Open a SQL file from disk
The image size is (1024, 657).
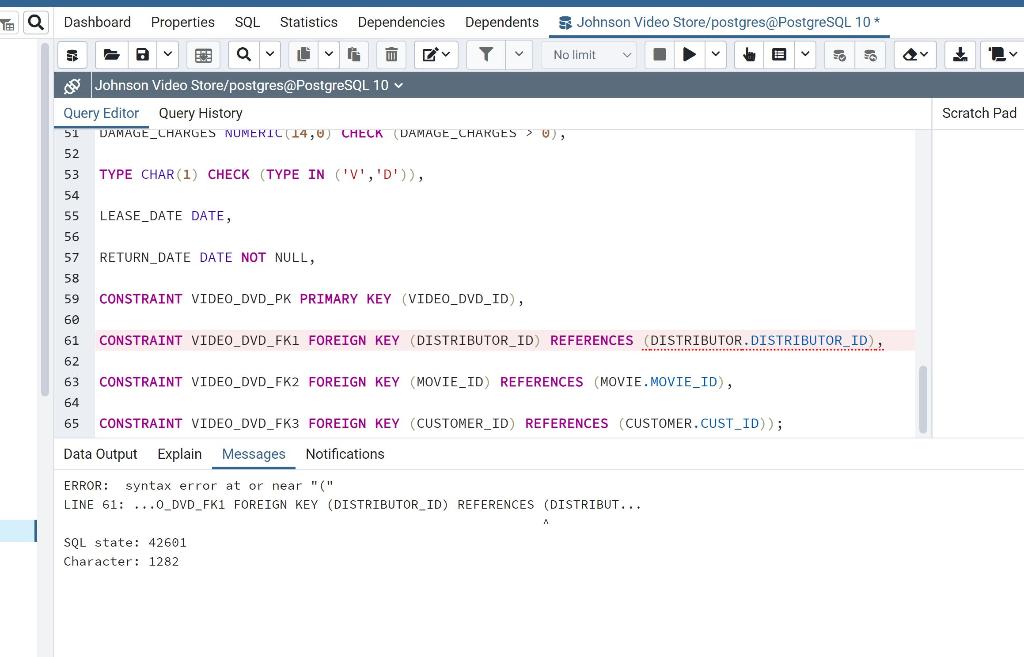[111, 55]
